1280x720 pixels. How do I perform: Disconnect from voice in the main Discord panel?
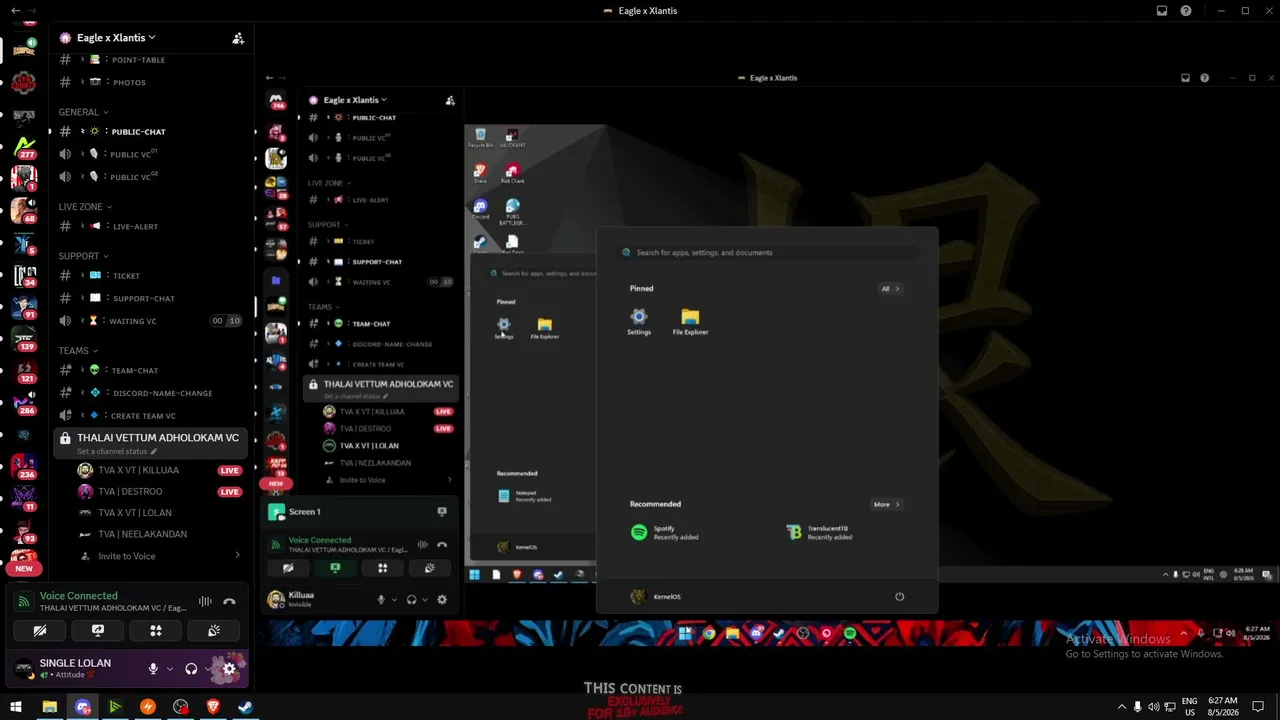click(229, 601)
